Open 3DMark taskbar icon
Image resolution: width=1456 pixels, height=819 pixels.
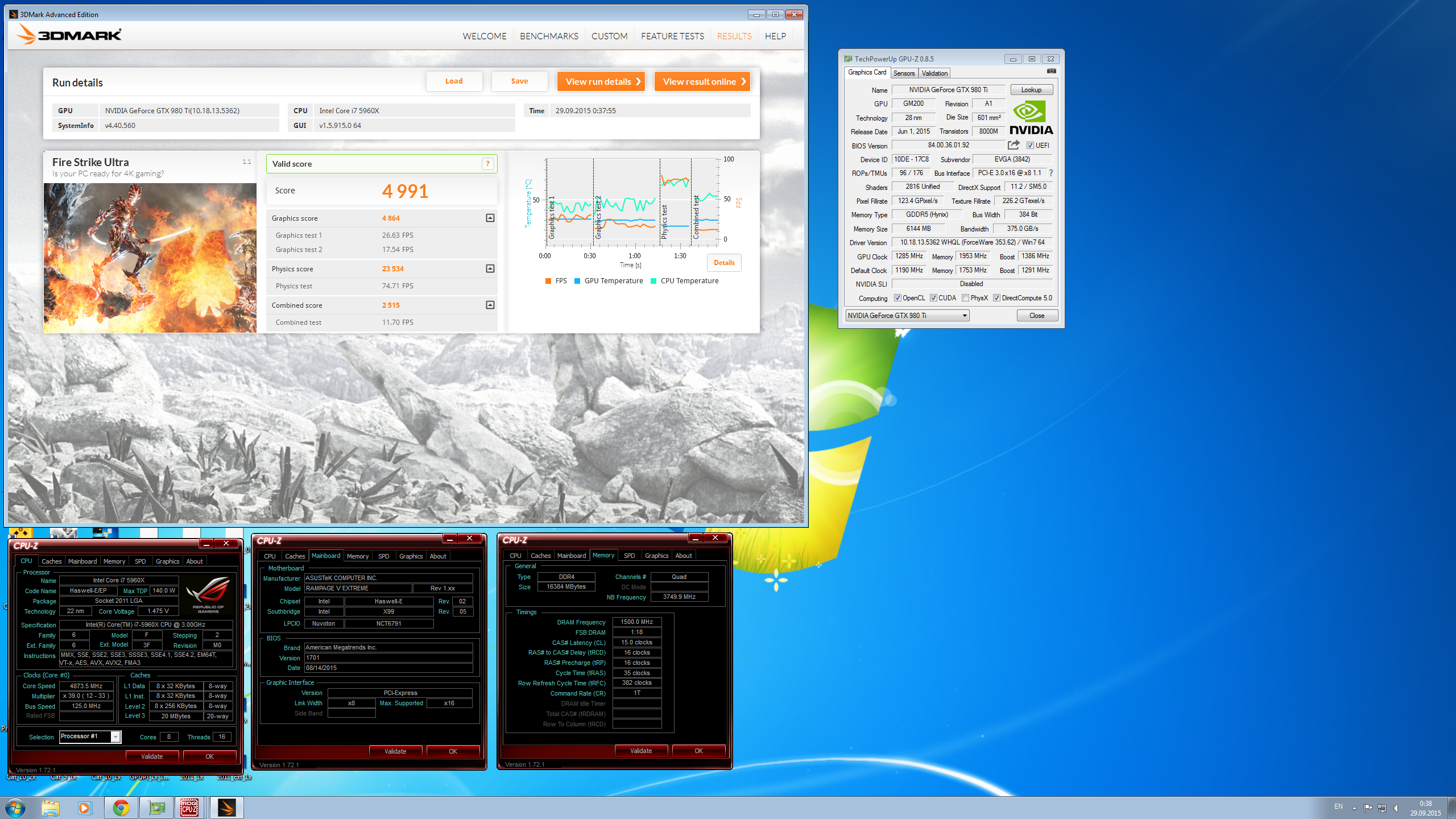(x=226, y=808)
